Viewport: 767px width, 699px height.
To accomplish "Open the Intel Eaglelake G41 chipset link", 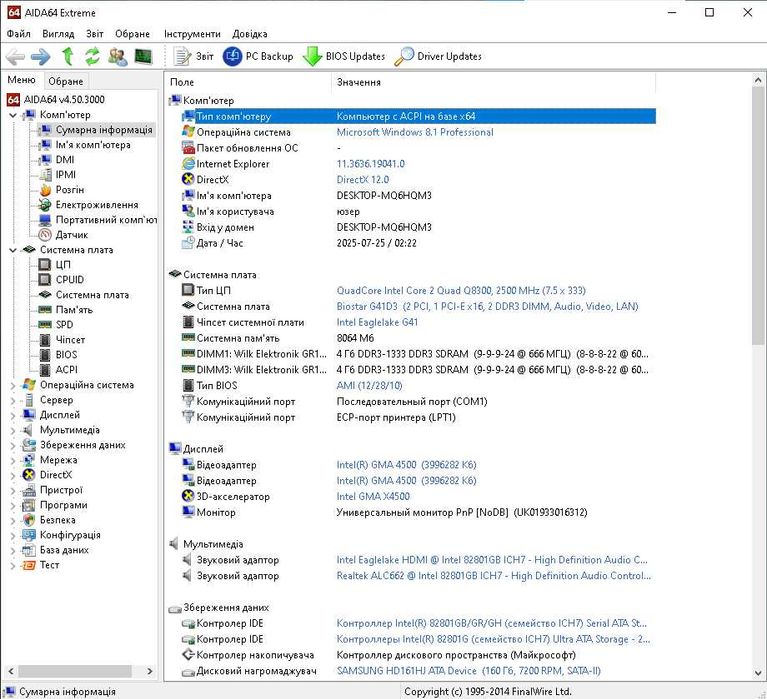I will pyautogui.click(x=377, y=322).
